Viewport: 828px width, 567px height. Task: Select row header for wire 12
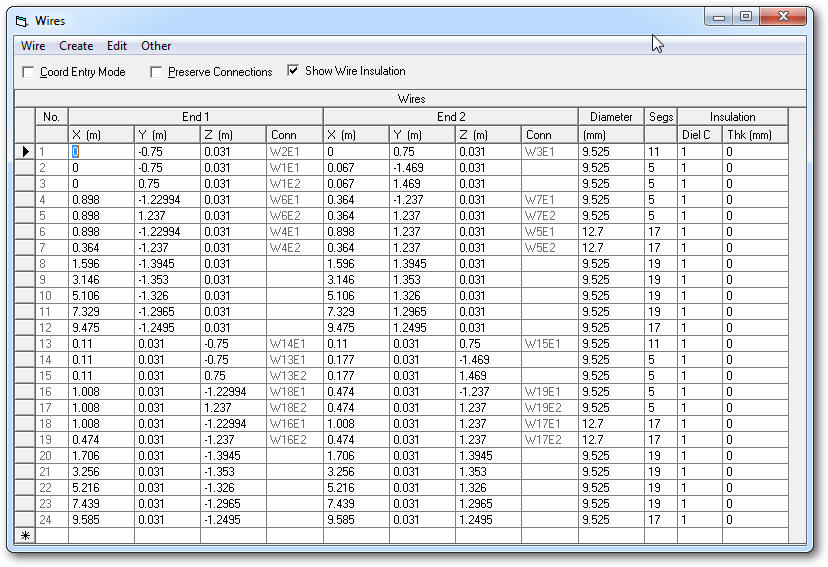[x=25, y=328]
